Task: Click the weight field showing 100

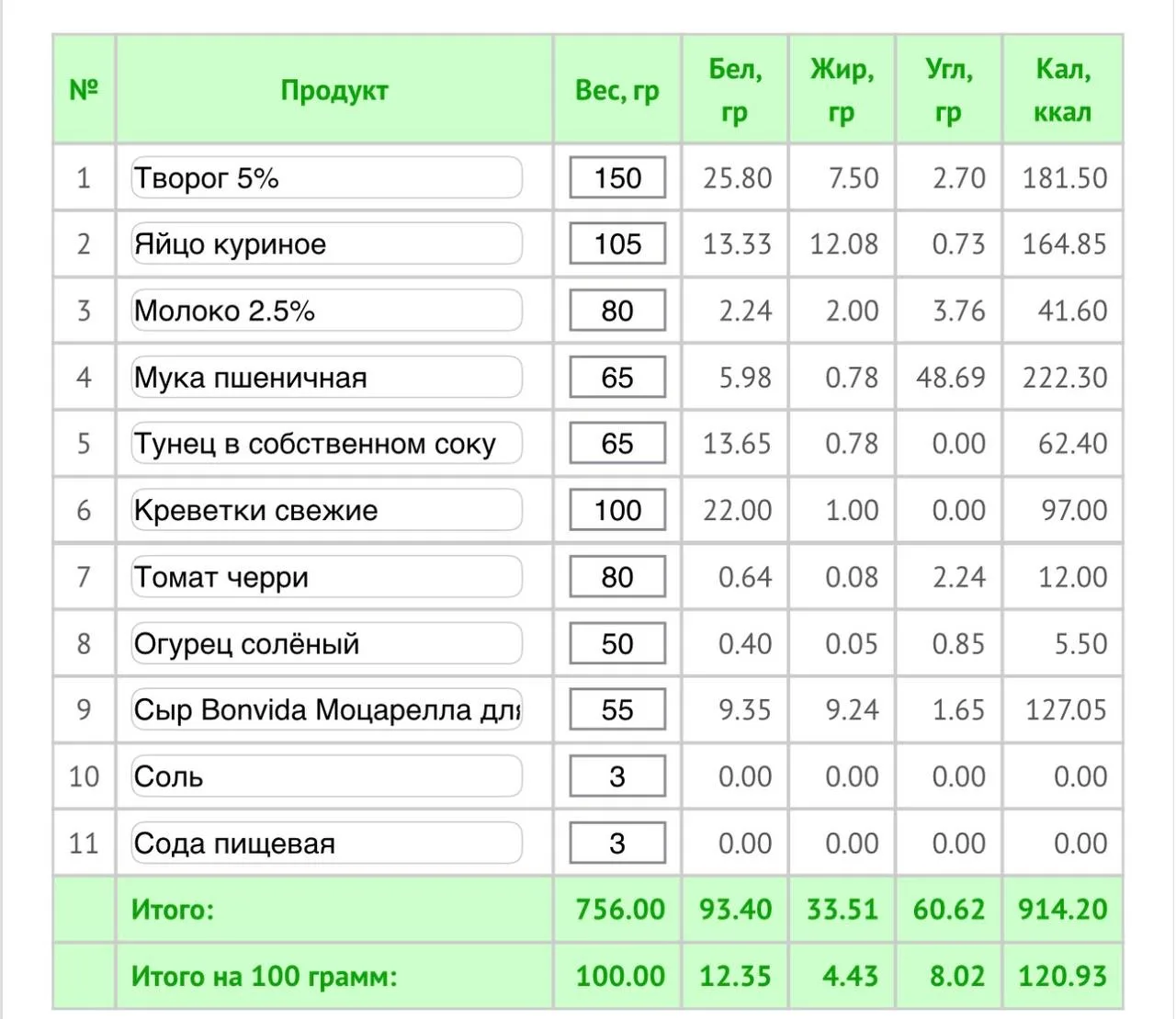Action: [617, 510]
